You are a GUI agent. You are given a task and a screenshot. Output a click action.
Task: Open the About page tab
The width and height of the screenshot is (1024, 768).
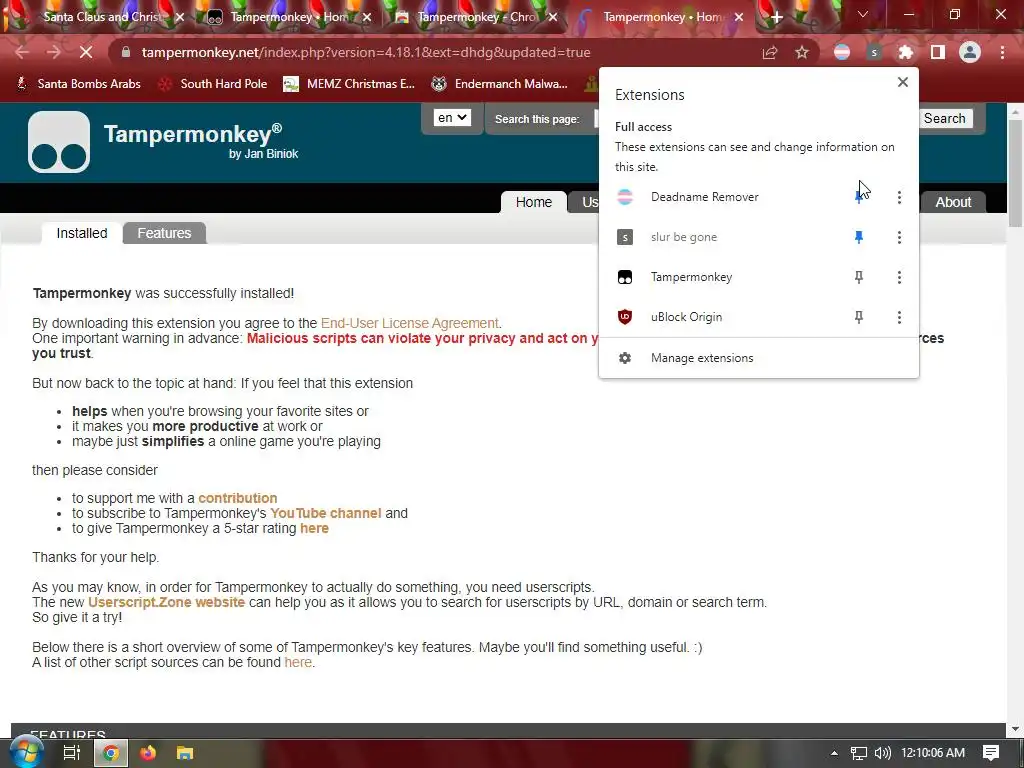click(x=953, y=202)
